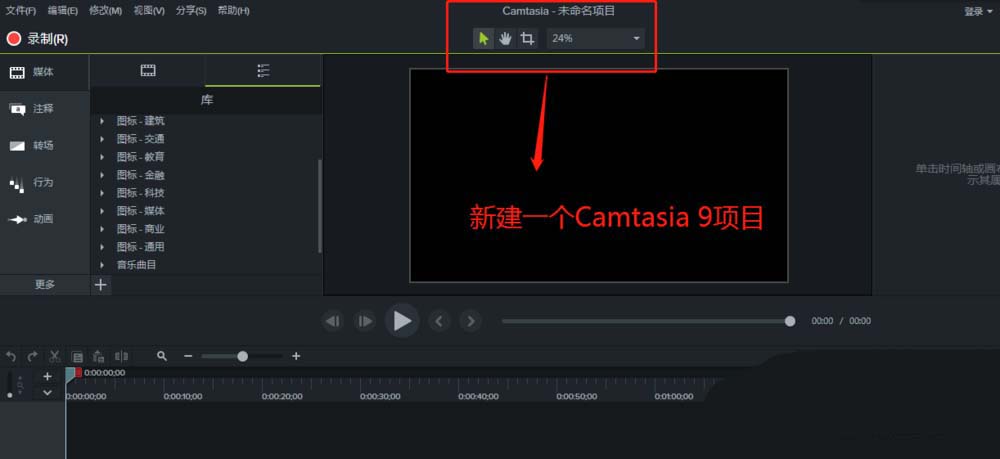This screenshot has height=459, width=1000.
Task: Expand the track options chevron
Action: tap(47, 393)
